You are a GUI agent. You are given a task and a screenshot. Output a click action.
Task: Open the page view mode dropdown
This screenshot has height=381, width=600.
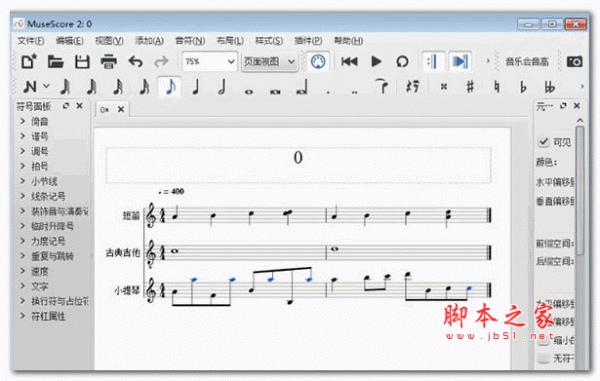[269, 62]
